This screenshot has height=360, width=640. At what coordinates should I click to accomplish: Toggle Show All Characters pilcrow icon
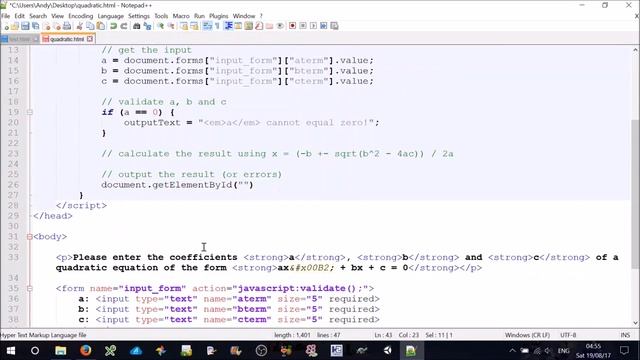[218, 26]
